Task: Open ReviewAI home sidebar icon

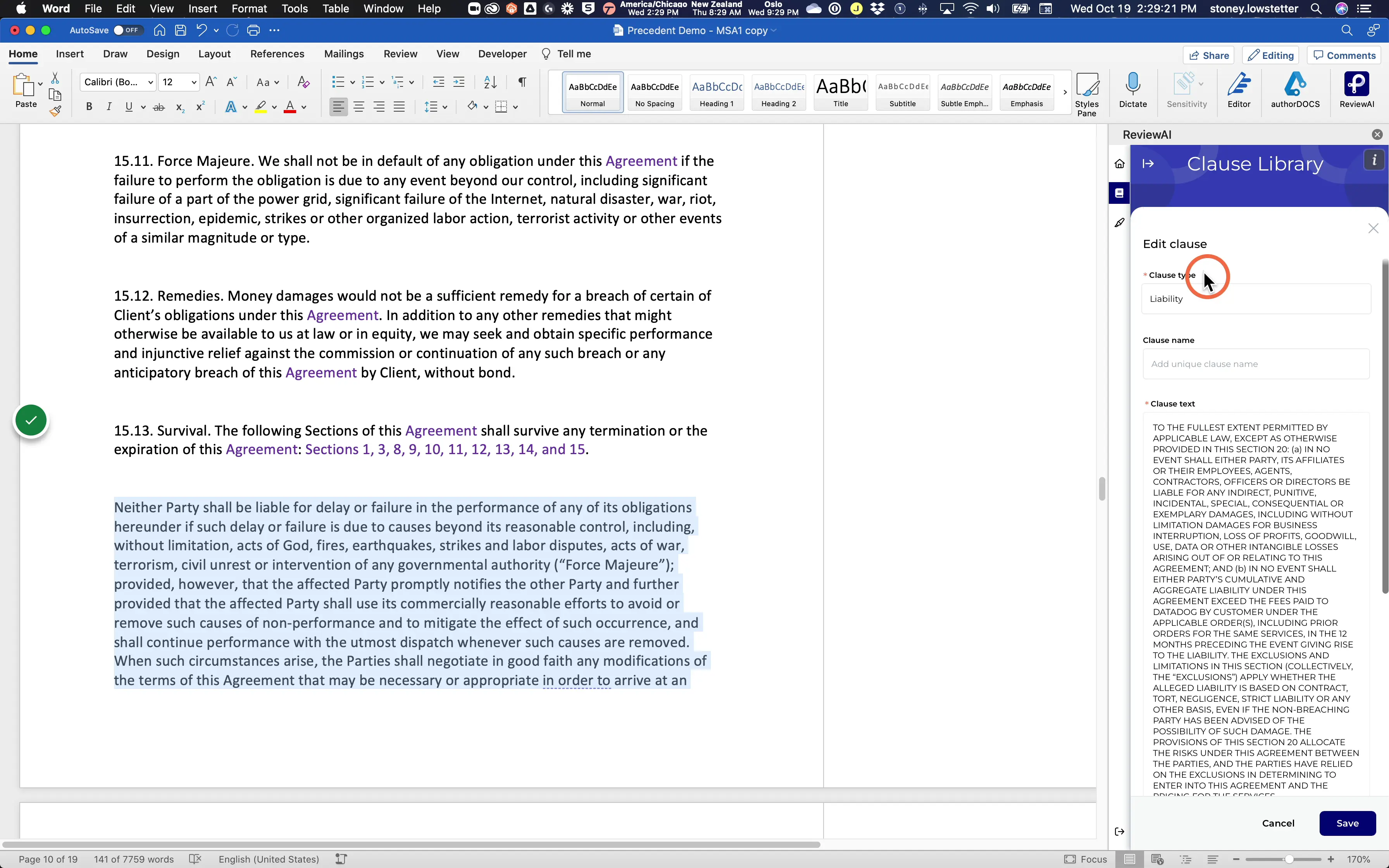Action: [1119, 164]
